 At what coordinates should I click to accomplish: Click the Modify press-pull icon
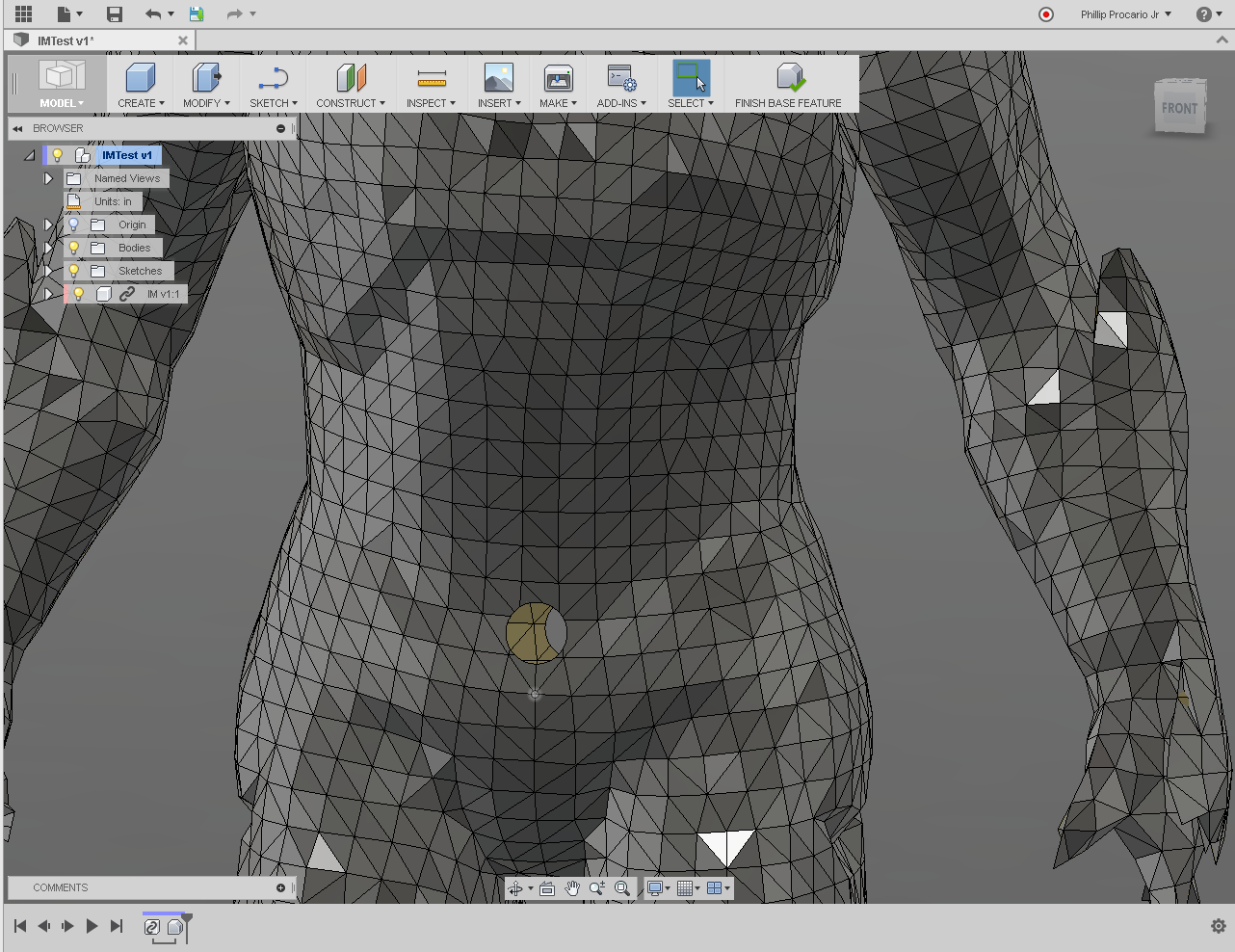point(206,77)
